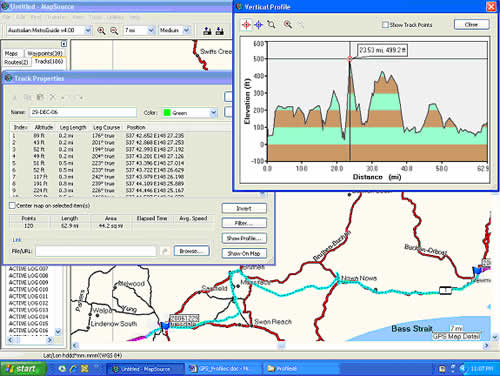The width and height of the screenshot is (500, 376).
Task: Select the zoom box tool in Vertical Profile
Action: [x=271, y=25]
